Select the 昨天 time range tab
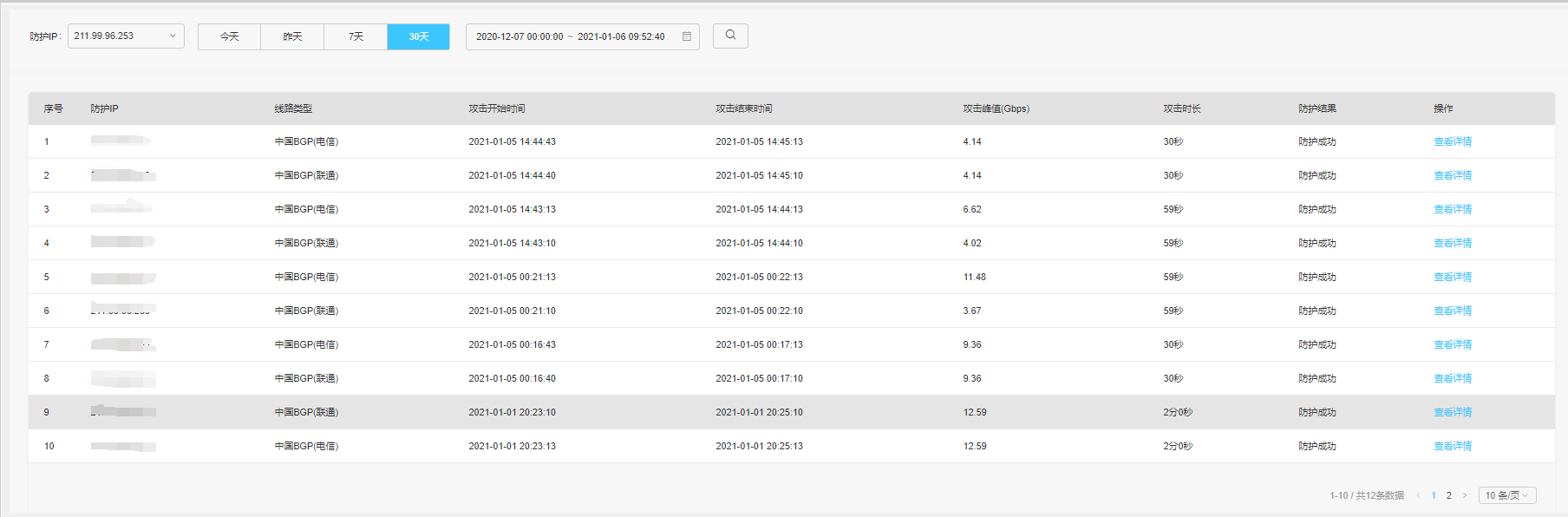The height and width of the screenshot is (517, 1568). pyautogui.click(x=292, y=36)
